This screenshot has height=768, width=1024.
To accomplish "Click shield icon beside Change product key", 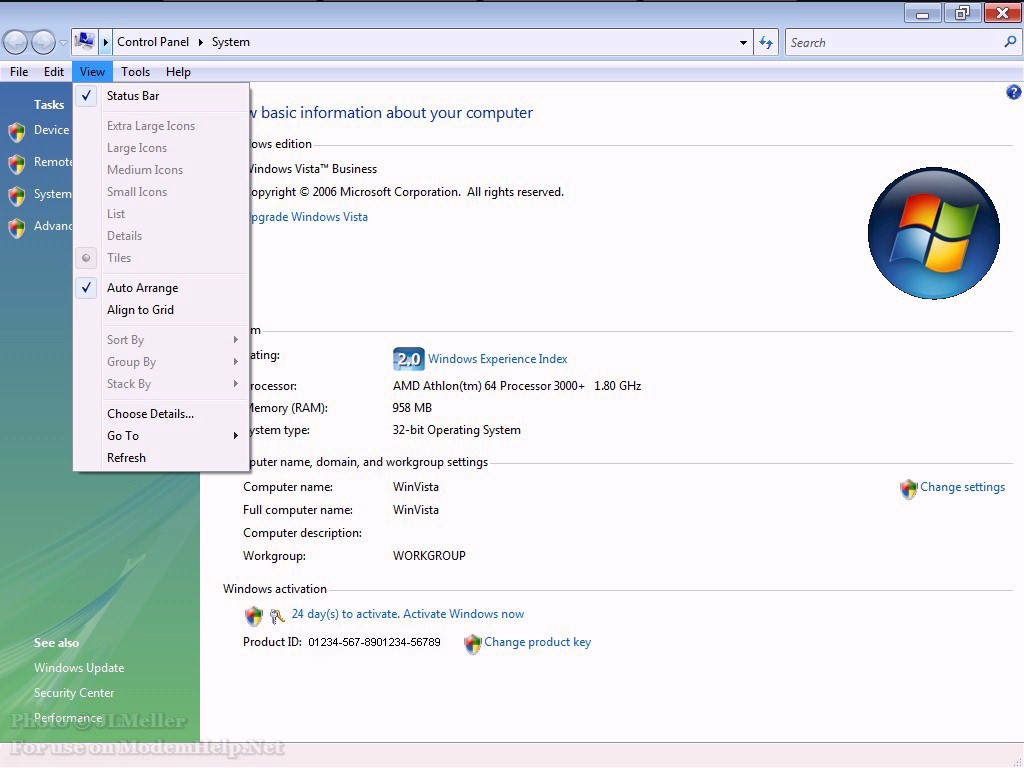I will point(472,644).
